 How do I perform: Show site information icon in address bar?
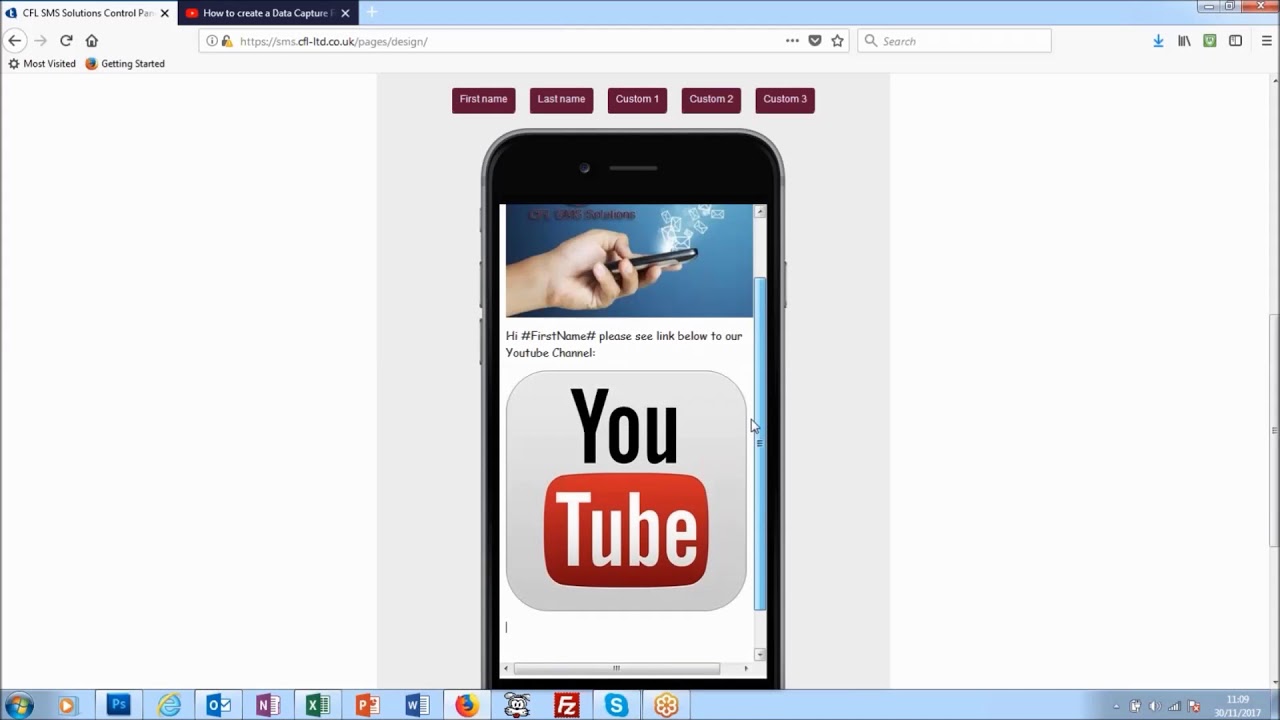212,41
